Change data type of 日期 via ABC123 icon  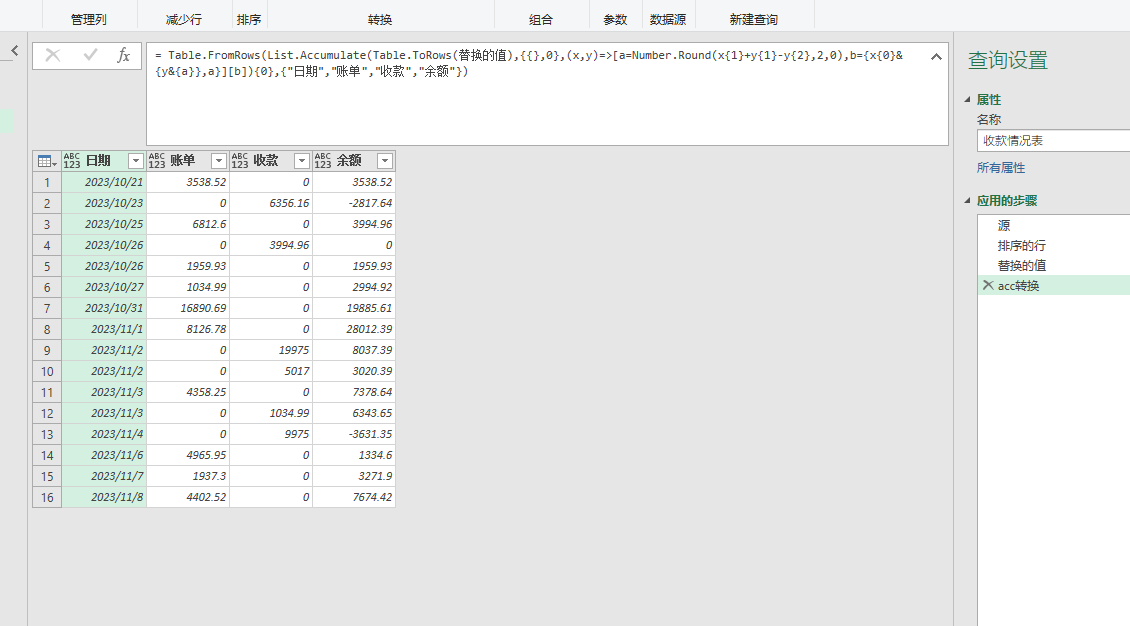pos(71,160)
